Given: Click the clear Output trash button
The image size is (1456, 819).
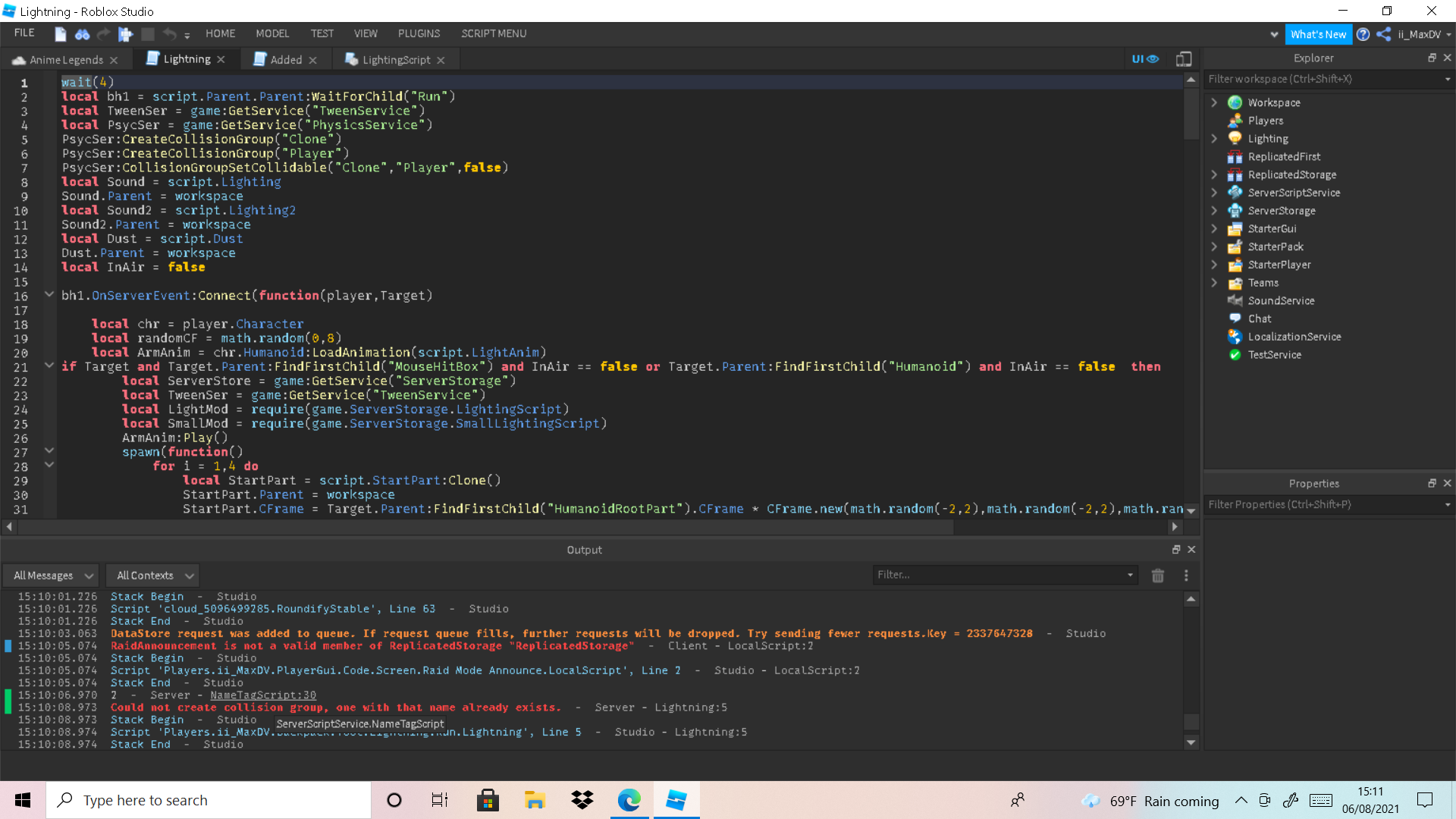Looking at the screenshot, I should tap(1158, 576).
